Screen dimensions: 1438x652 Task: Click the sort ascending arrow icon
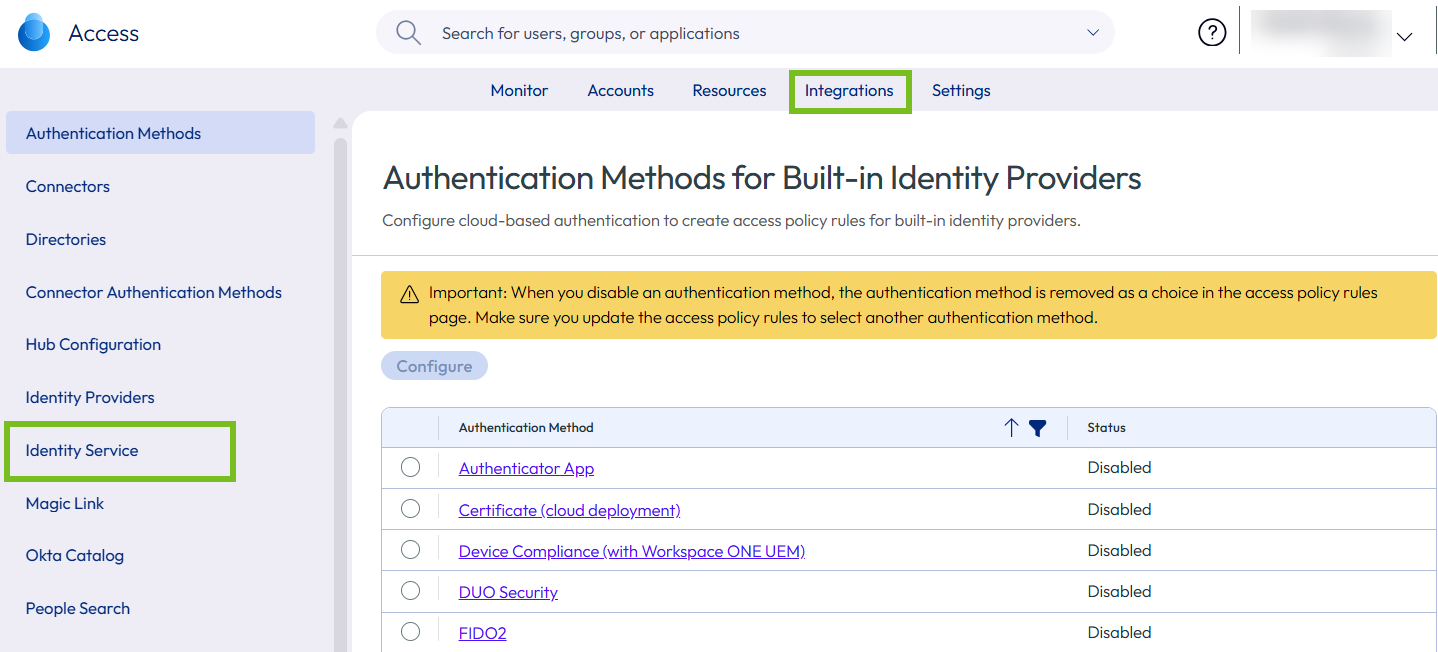pos(1011,428)
